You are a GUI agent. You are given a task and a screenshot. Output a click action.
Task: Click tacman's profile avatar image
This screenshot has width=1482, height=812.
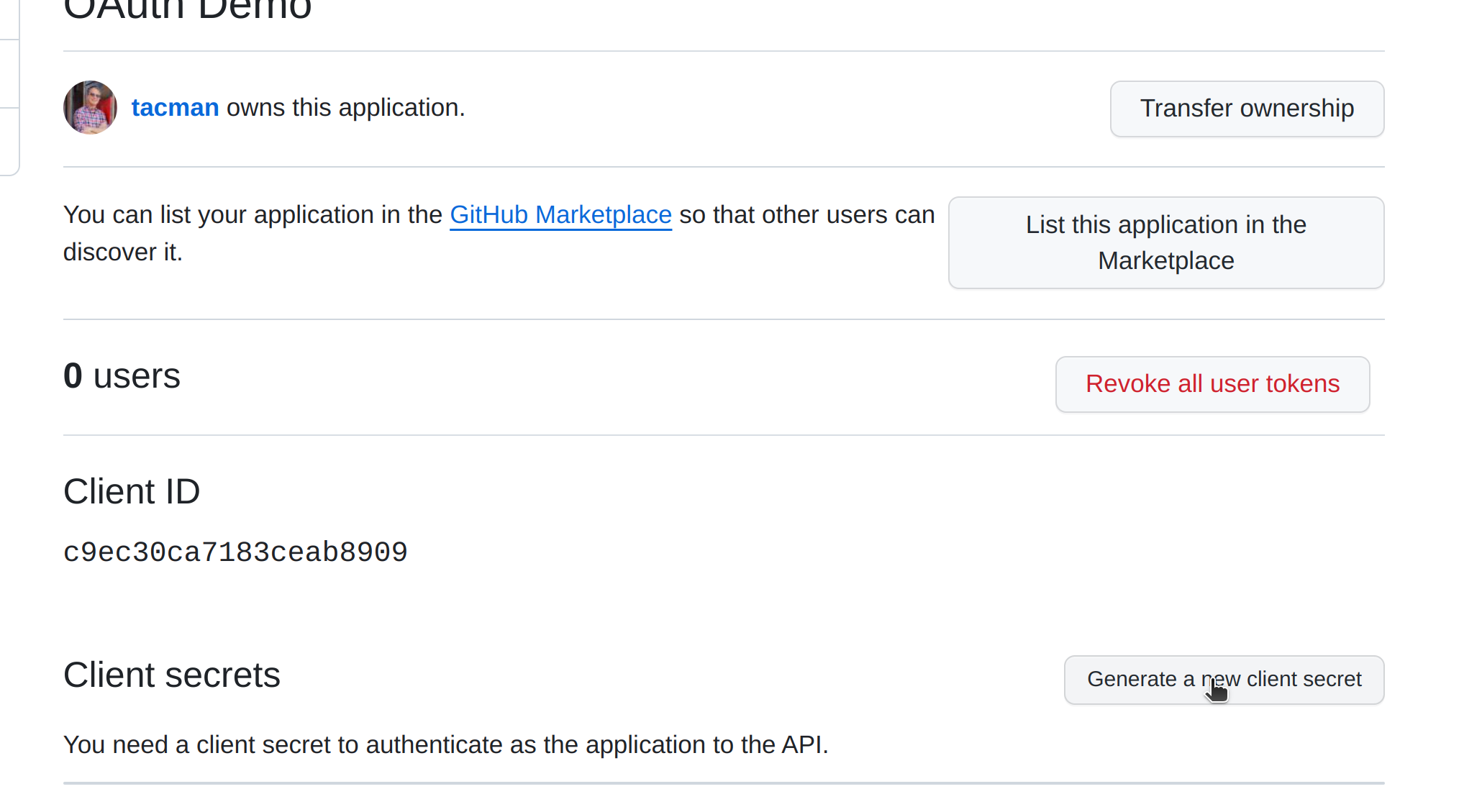[x=90, y=108]
